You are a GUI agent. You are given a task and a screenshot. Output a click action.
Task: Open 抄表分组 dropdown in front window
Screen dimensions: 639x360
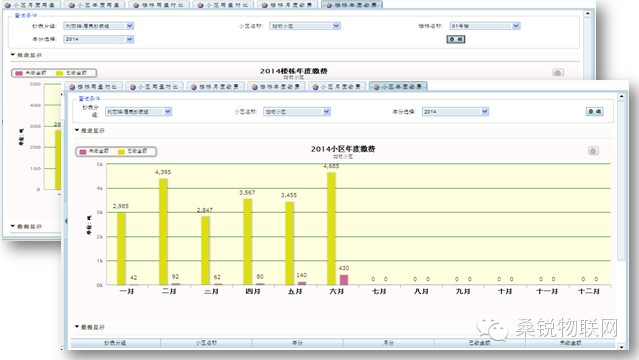[139, 112]
